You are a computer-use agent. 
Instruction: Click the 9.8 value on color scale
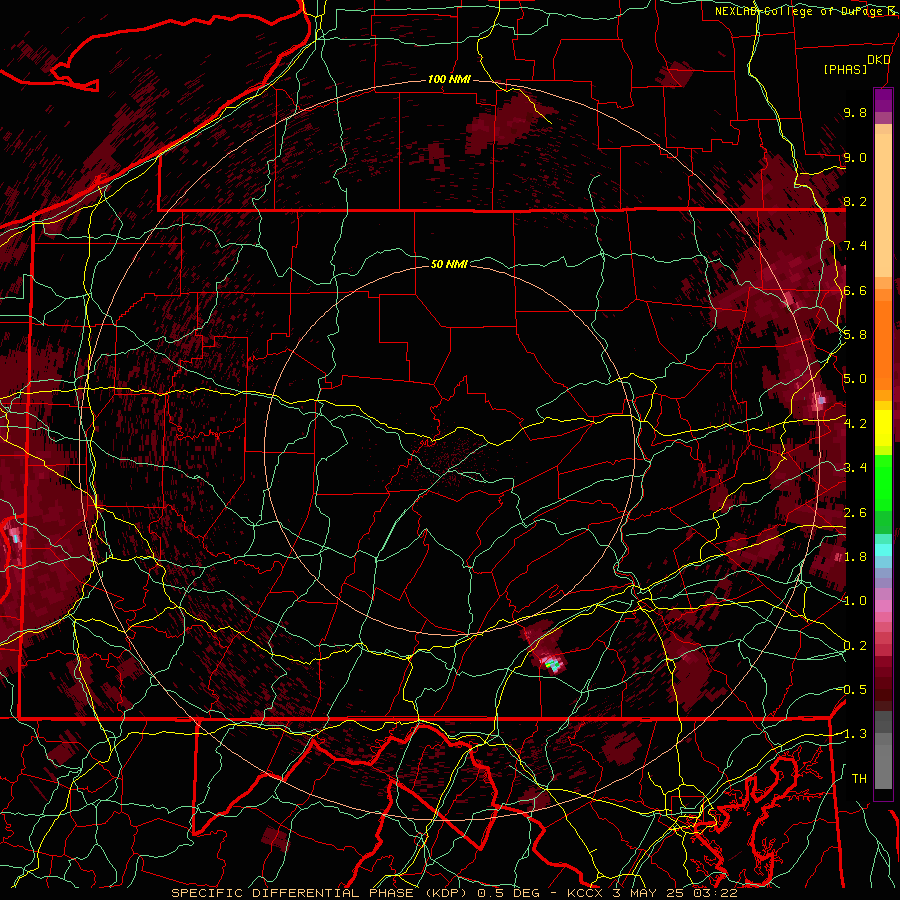pos(855,112)
